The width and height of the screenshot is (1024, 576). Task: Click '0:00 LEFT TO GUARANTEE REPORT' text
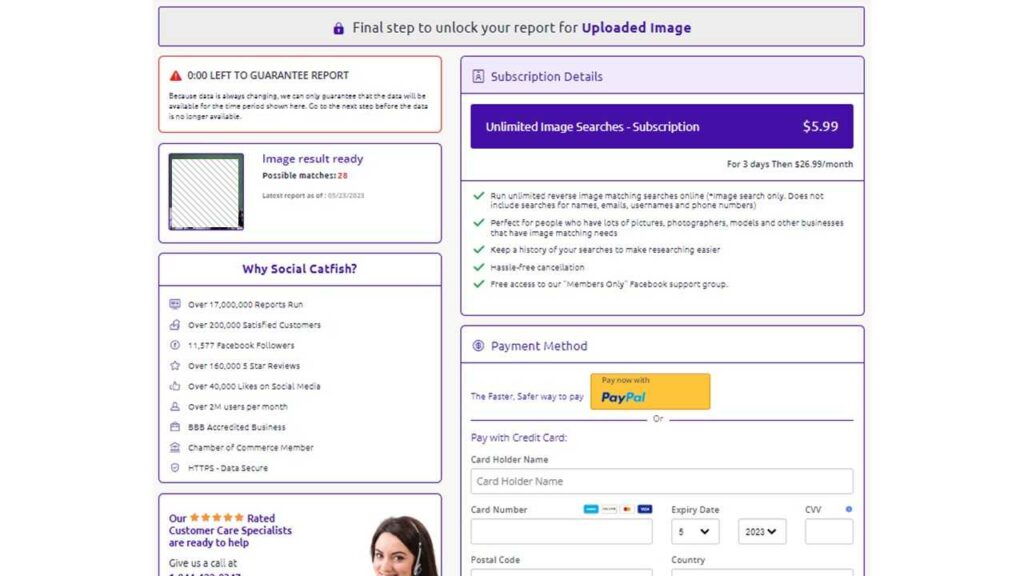point(268,75)
